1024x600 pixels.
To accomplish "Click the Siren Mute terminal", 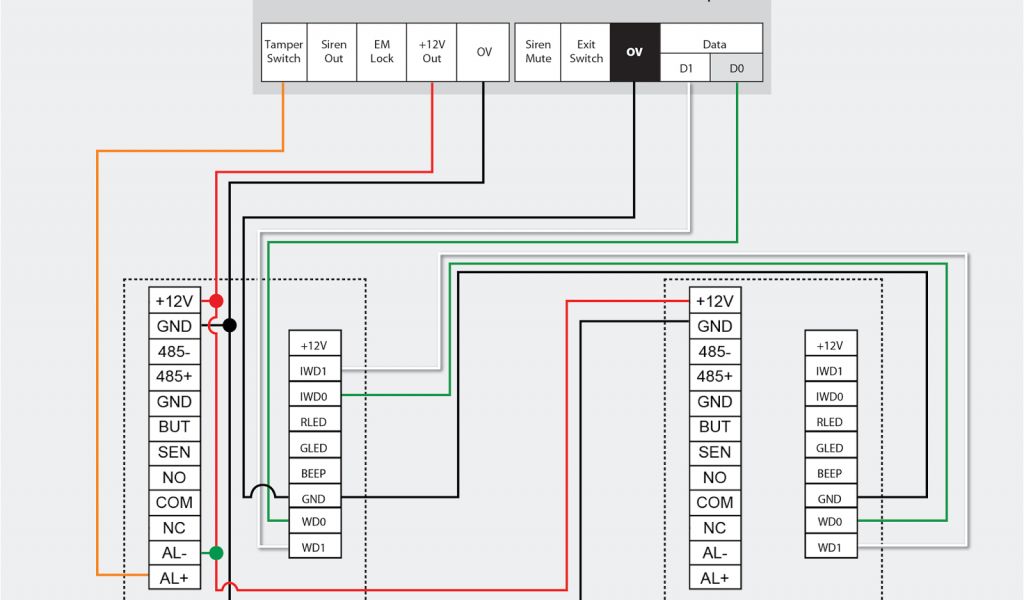I will coord(538,52).
